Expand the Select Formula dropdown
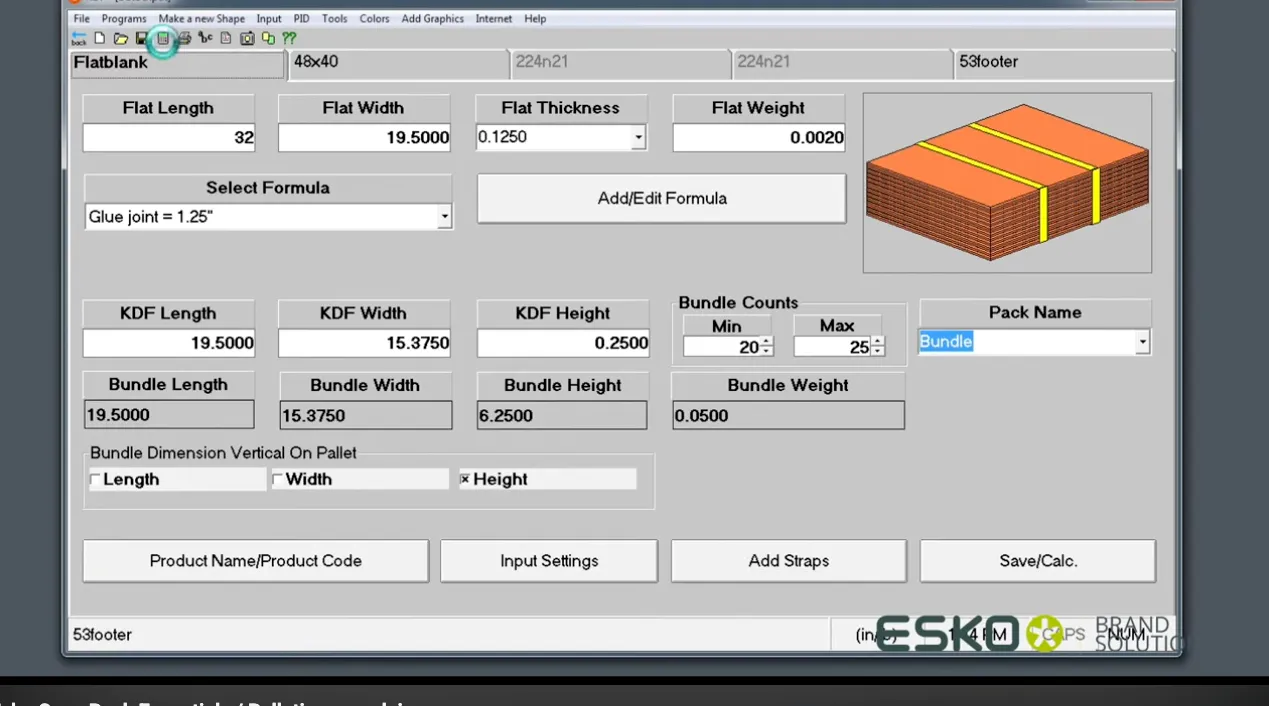The image size is (1269, 706). pos(444,217)
